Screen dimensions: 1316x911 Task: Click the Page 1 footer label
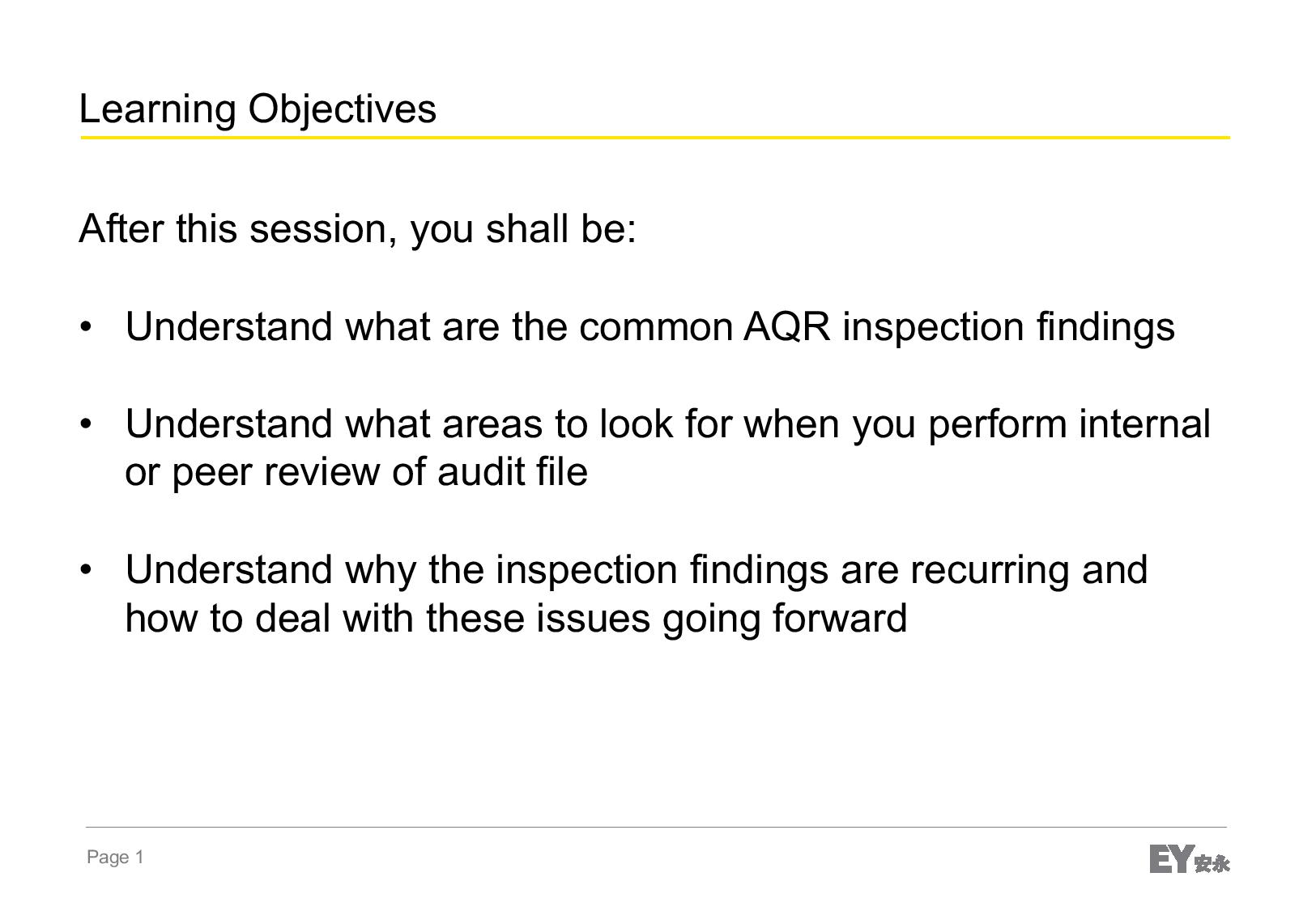pyautogui.click(x=115, y=857)
